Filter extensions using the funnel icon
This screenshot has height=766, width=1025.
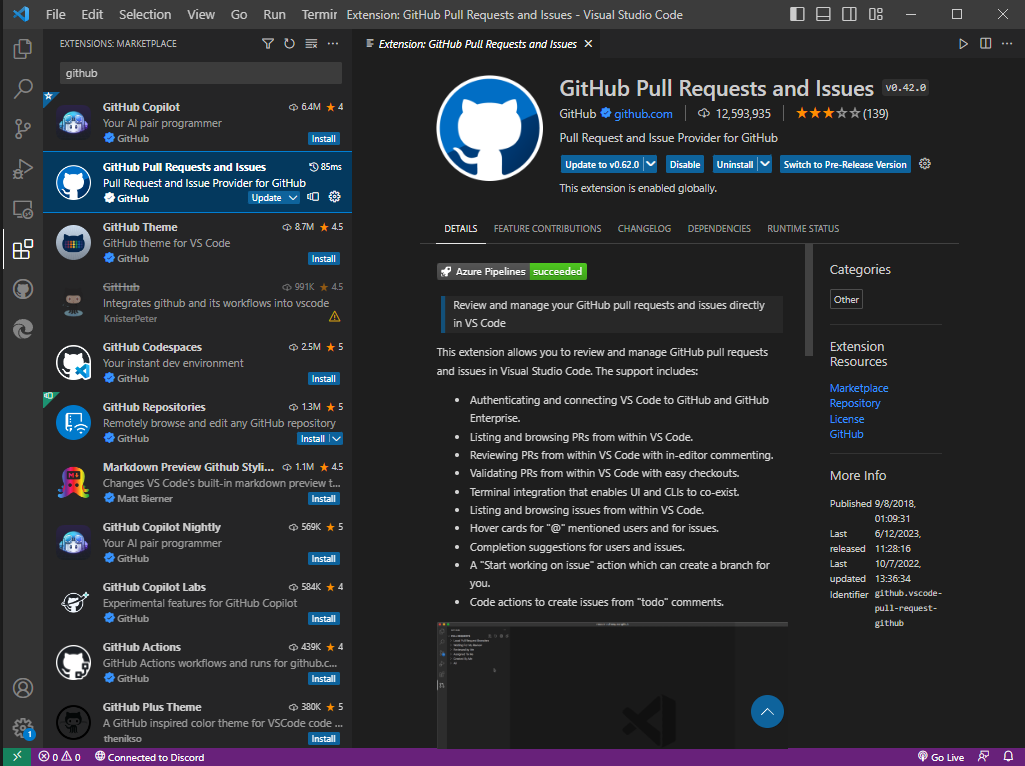[268, 44]
